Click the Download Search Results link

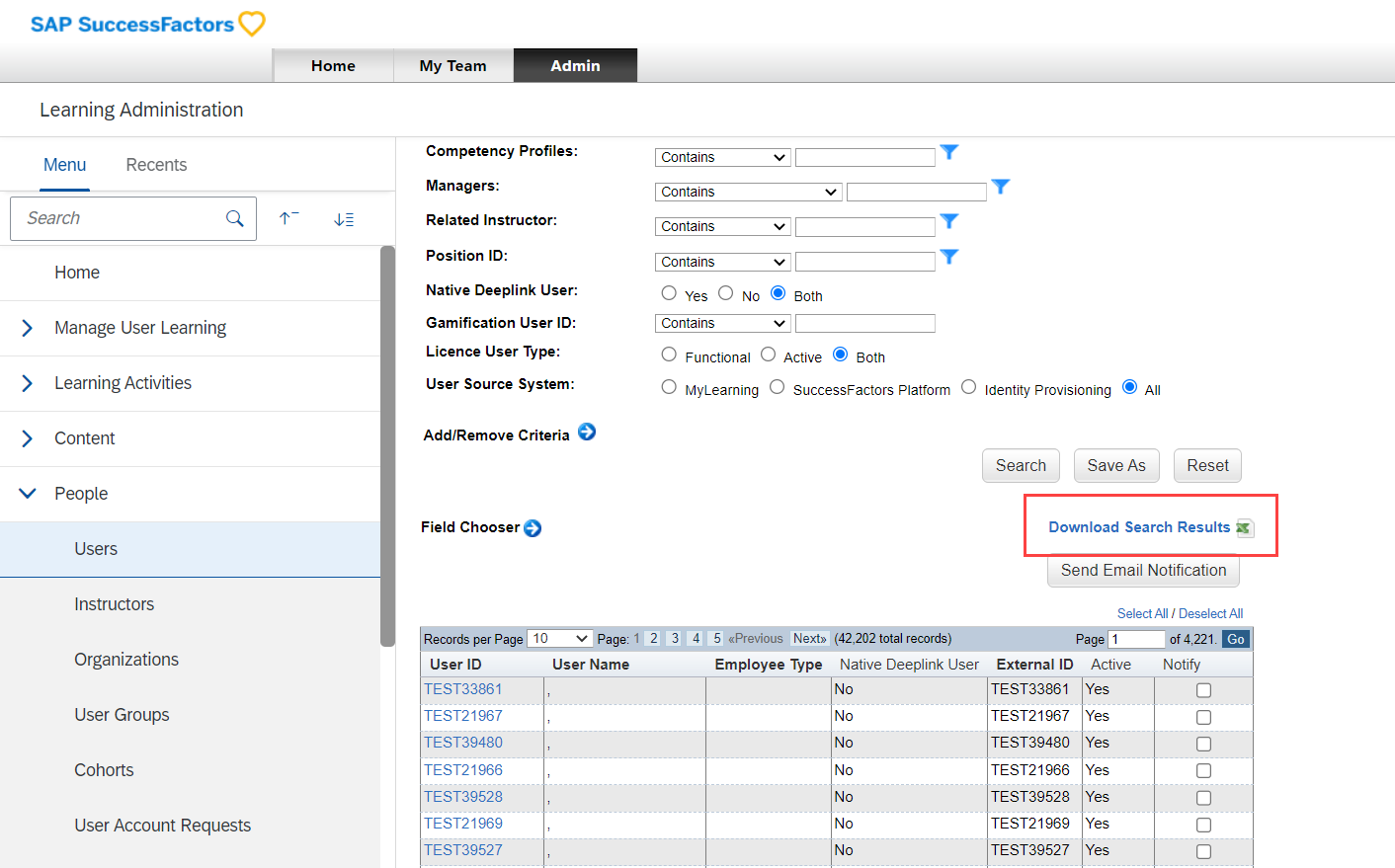pyautogui.click(x=1139, y=527)
